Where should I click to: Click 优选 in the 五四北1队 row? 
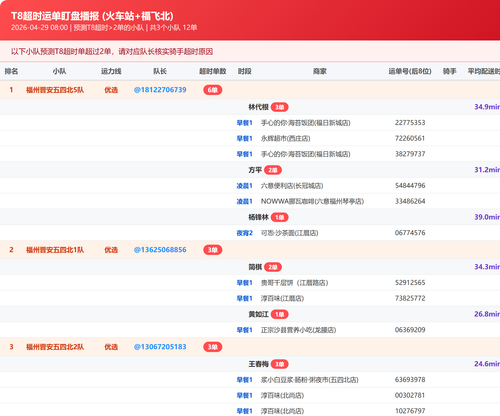pos(111,250)
